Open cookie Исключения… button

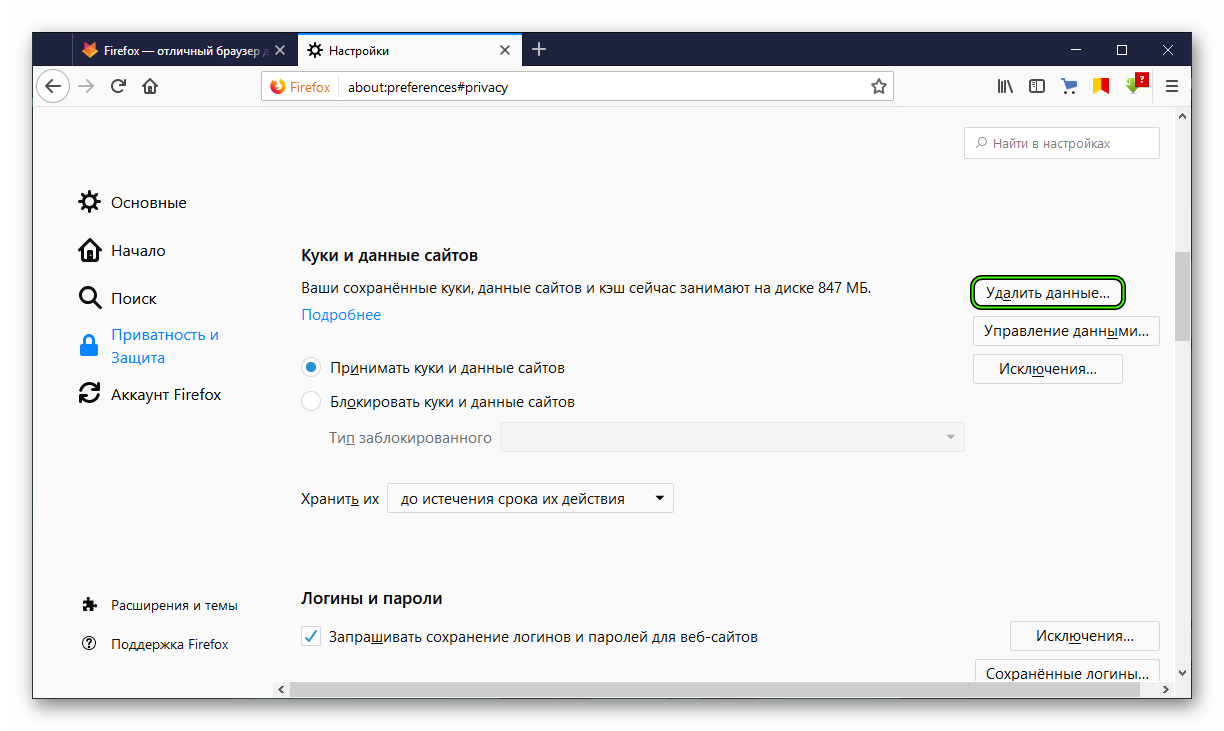(x=1048, y=369)
